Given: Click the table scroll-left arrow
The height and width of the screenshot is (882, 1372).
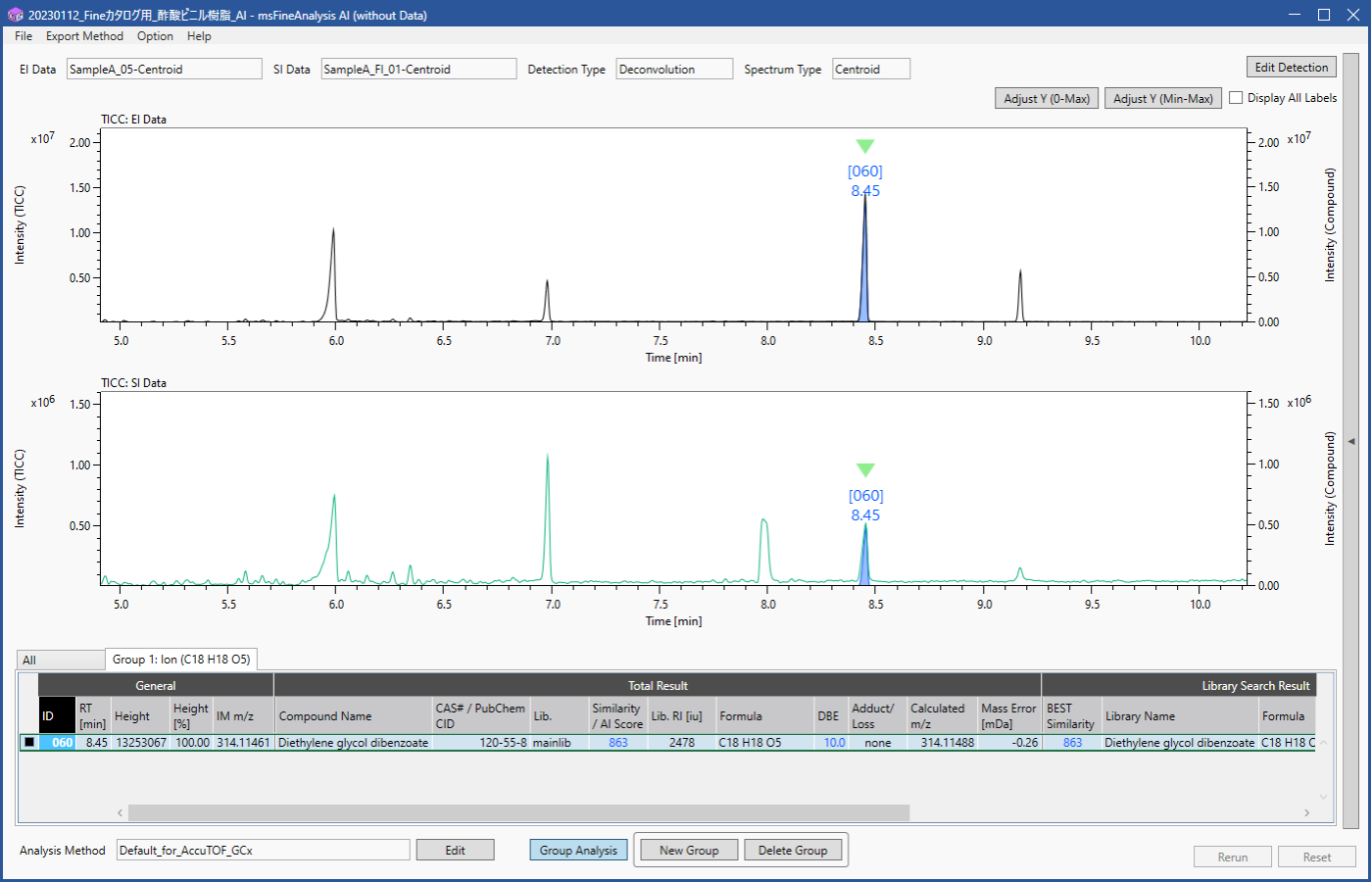Looking at the screenshot, I should point(121,812).
